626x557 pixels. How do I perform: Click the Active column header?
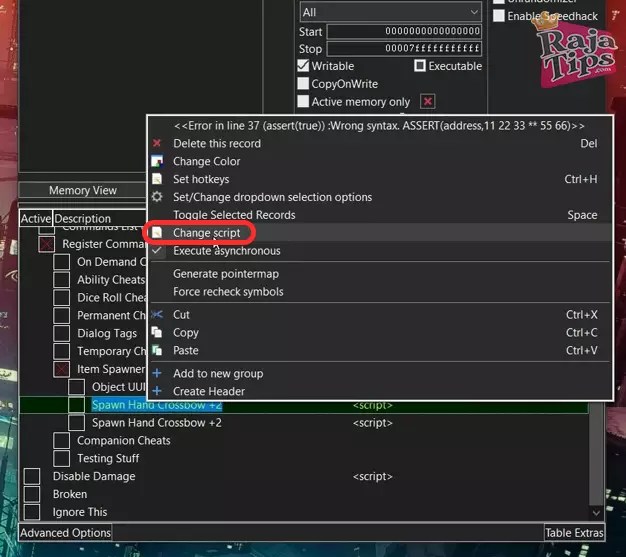36,218
